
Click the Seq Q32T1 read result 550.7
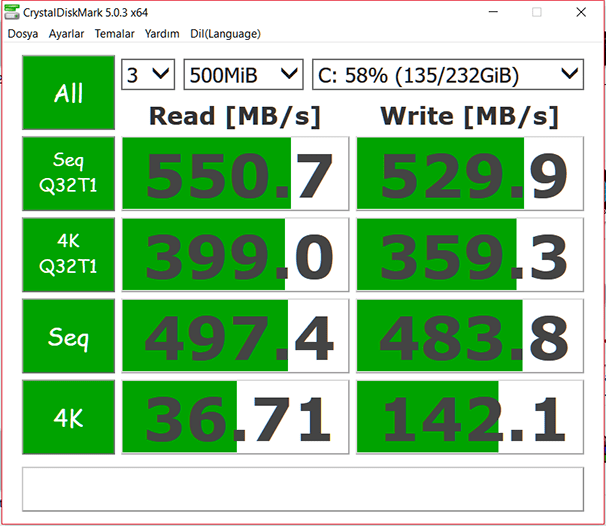pyautogui.click(x=235, y=174)
